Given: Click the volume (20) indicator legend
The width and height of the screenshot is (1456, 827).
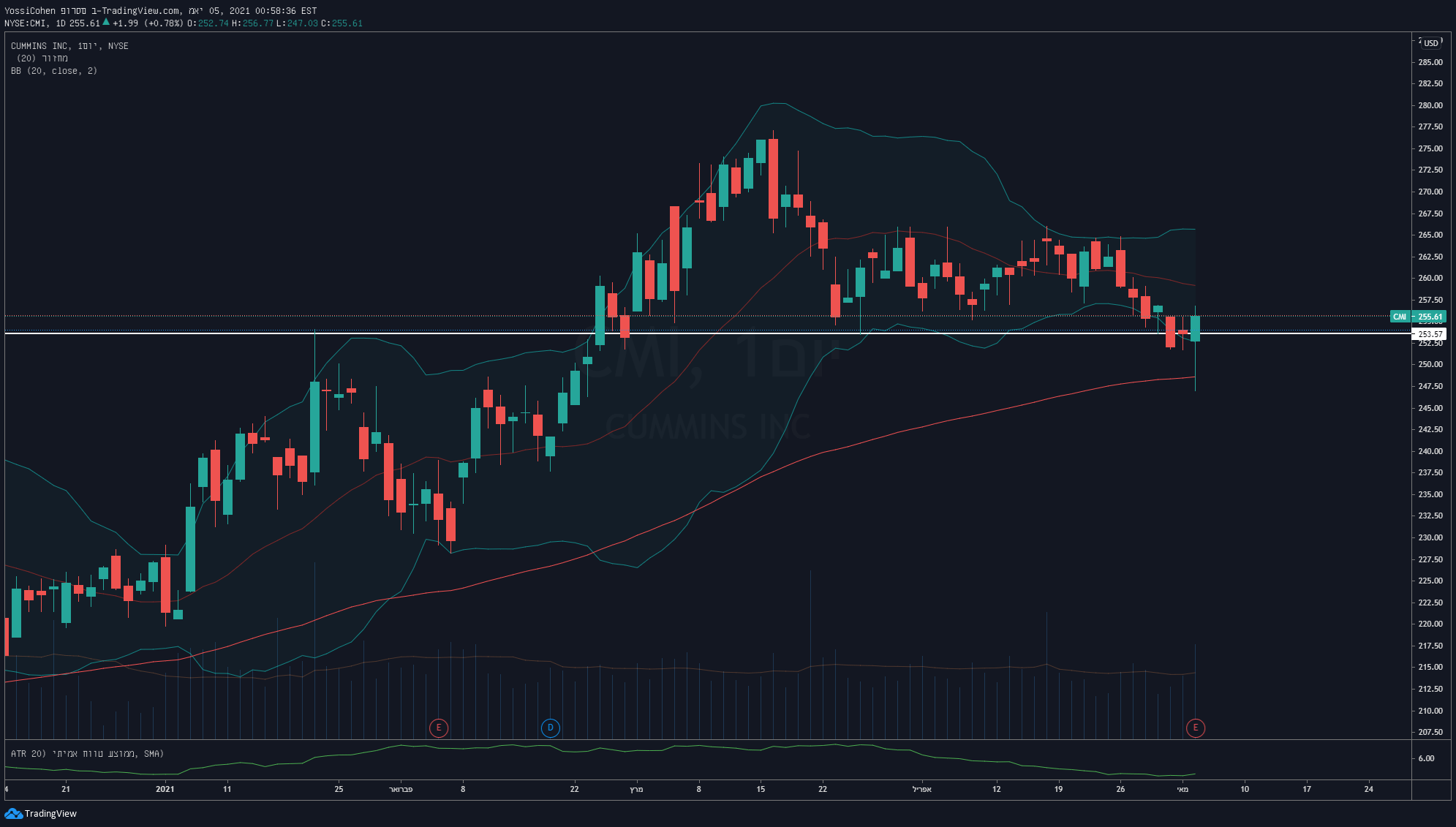Looking at the screenshot, I should tap(42, 58).
